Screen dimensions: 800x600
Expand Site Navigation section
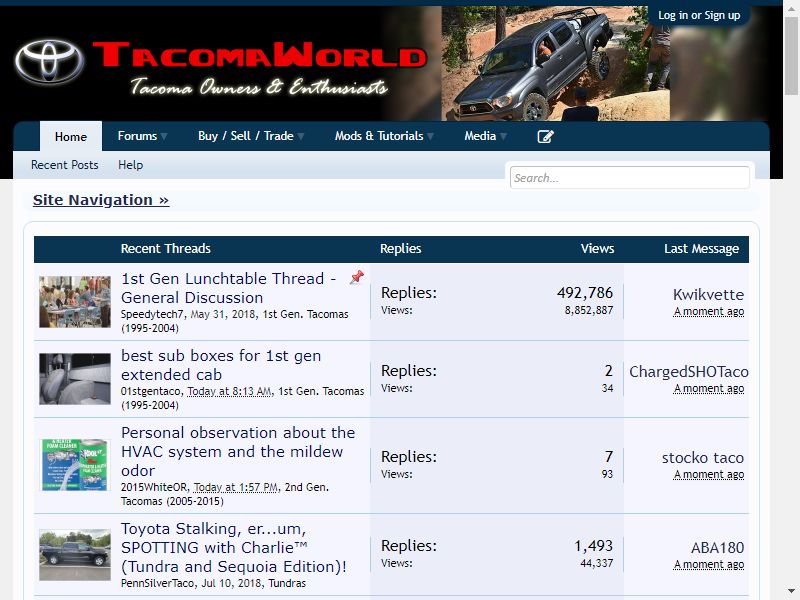[101, 200]
